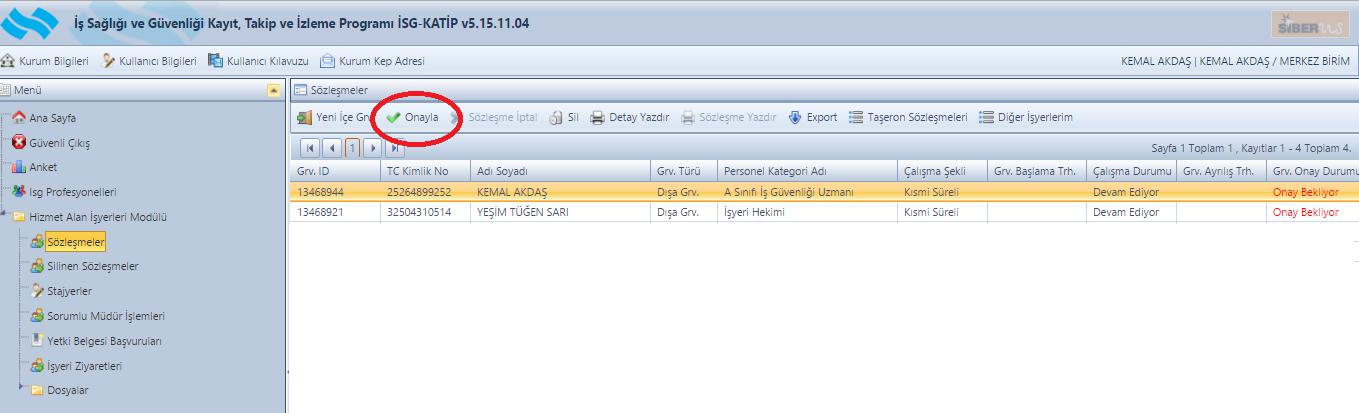Open Diğer İşyerlerim from toolbar
This screenshot has height=413, width=1359.
[x=1026, y=117]
